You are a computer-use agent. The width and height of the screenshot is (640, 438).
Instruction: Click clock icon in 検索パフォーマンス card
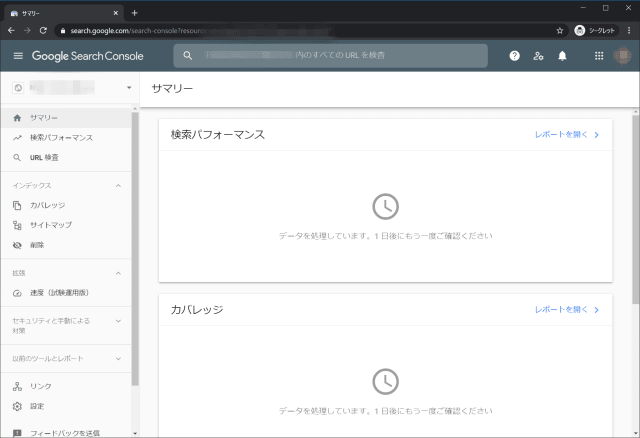click(x=385, y=207)
